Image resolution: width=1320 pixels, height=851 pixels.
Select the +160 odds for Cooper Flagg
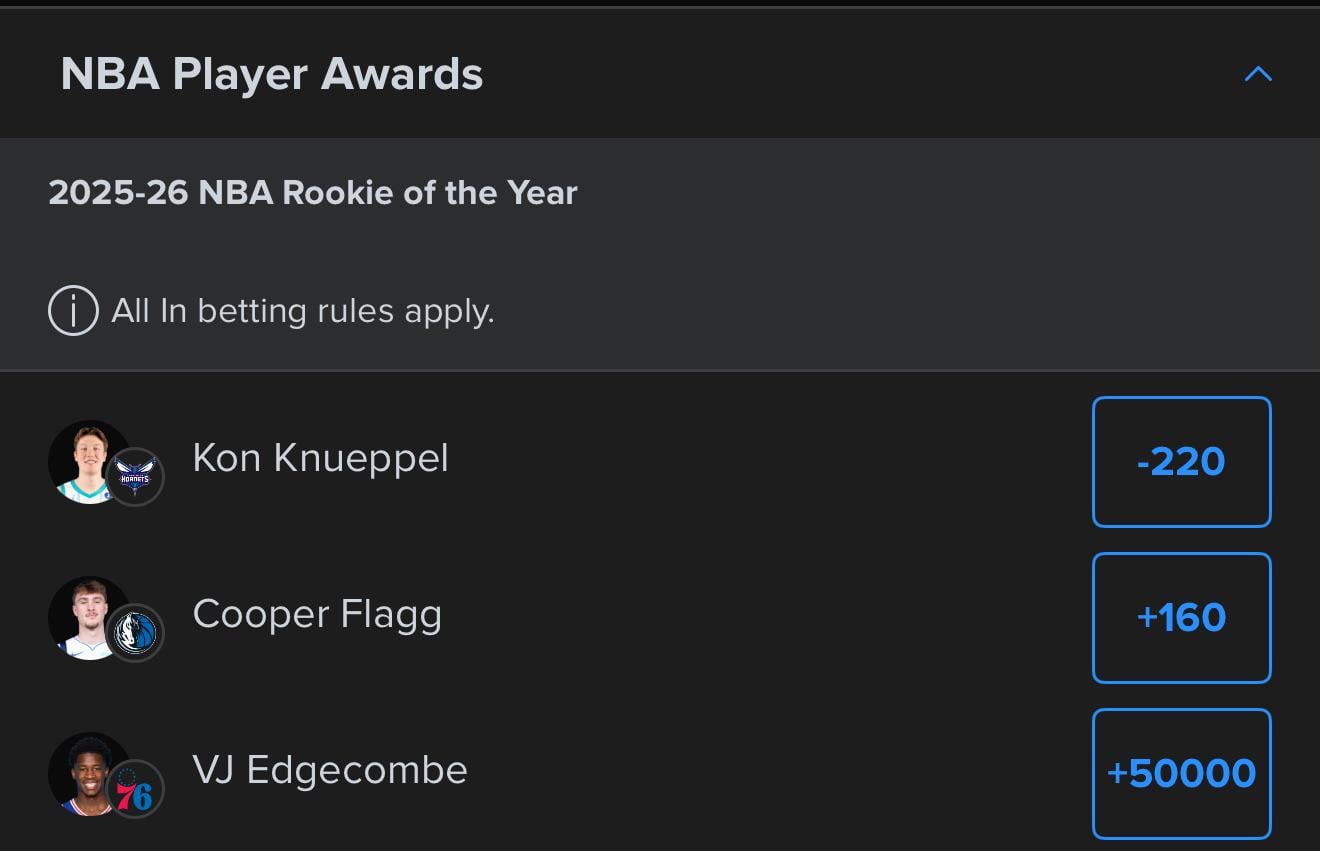coord(1181,618)
